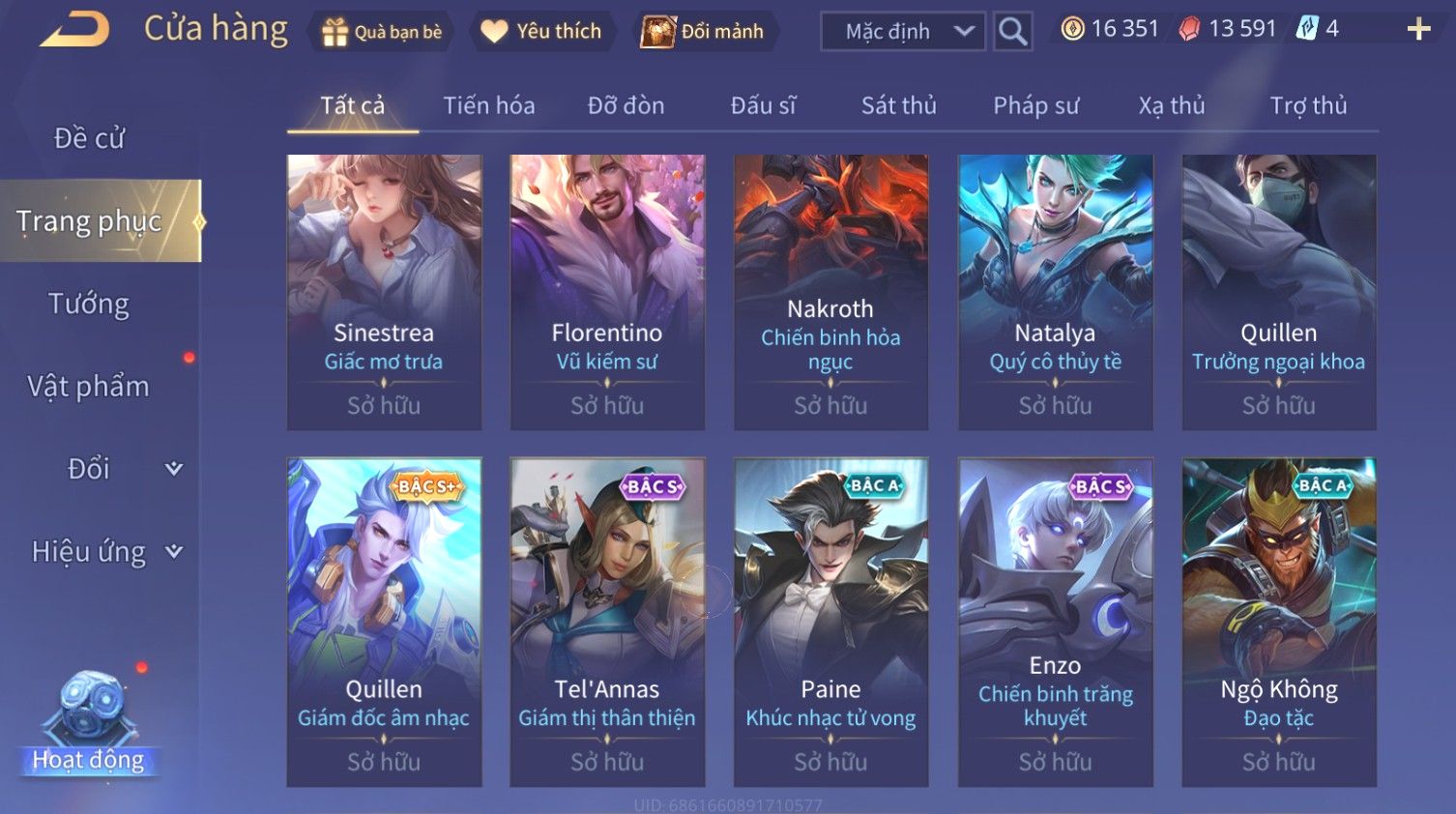
Task: Tap the gold coin balance icon
Action: 1072,29
